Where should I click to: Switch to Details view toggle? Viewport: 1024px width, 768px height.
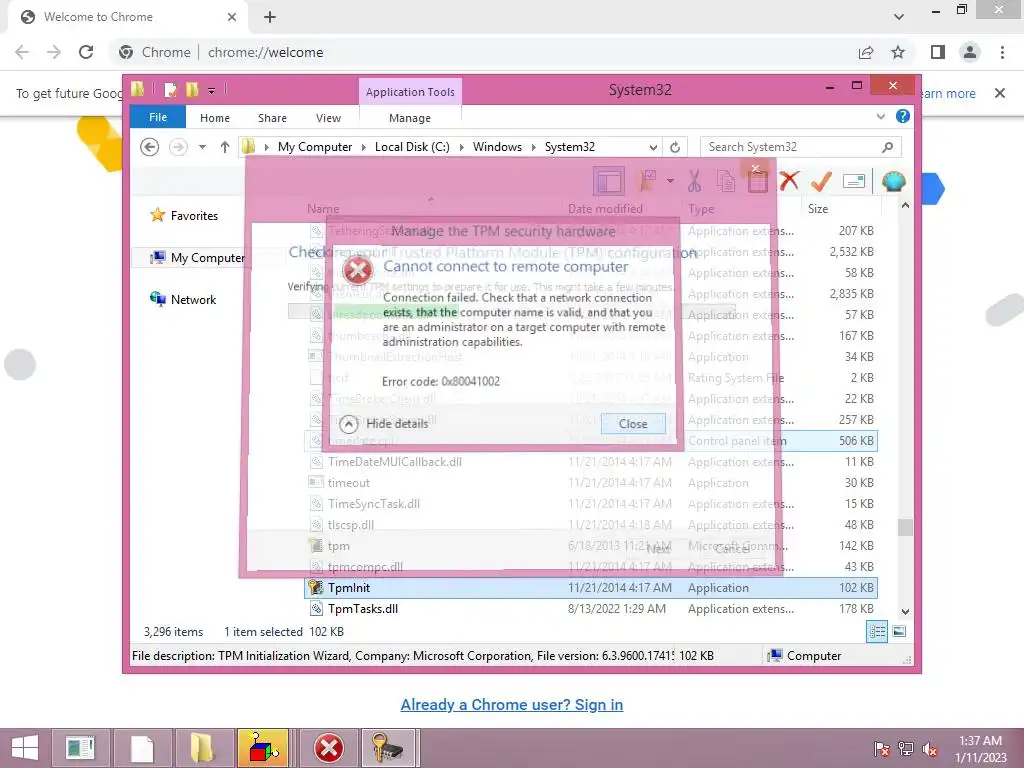877,632
